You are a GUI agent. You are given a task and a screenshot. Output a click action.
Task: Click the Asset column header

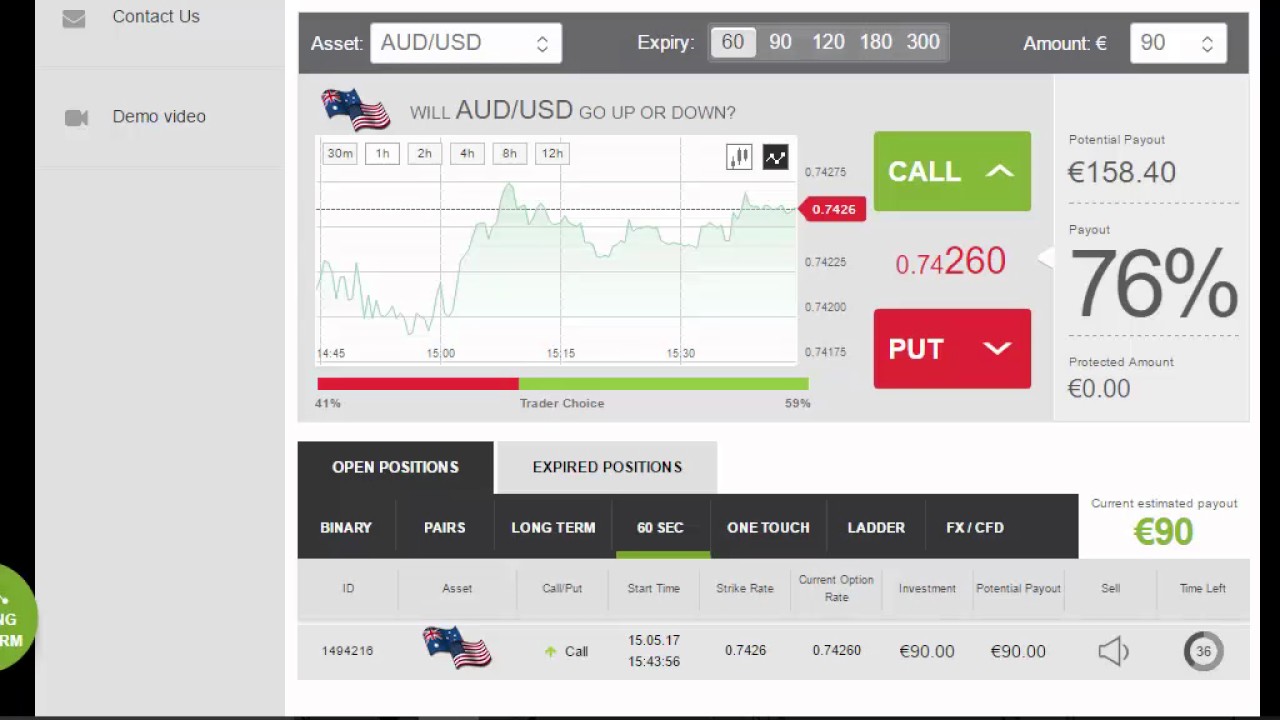(457, 588)
